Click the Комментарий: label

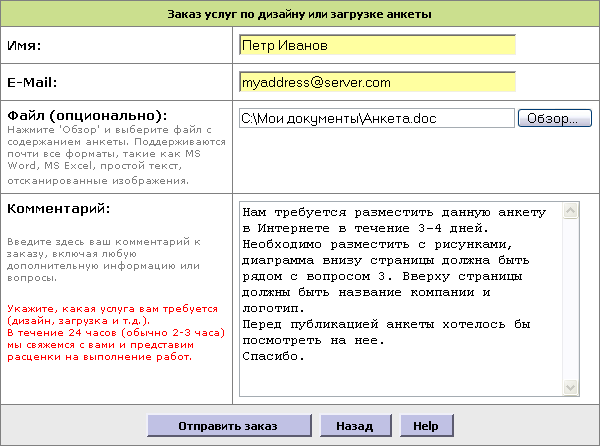[x=59, y=209]
